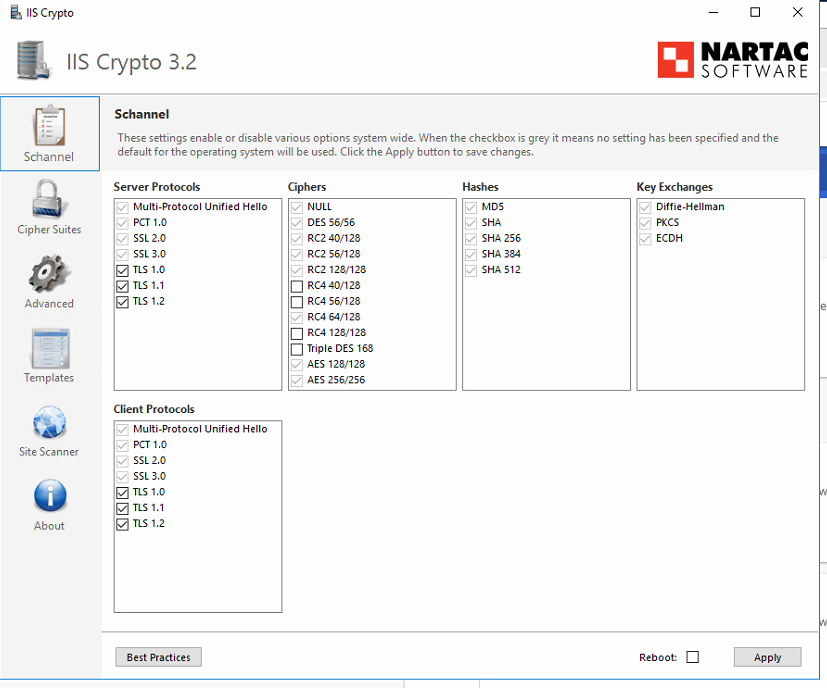
Task: Click the Best Practices button
Action: 157,657
